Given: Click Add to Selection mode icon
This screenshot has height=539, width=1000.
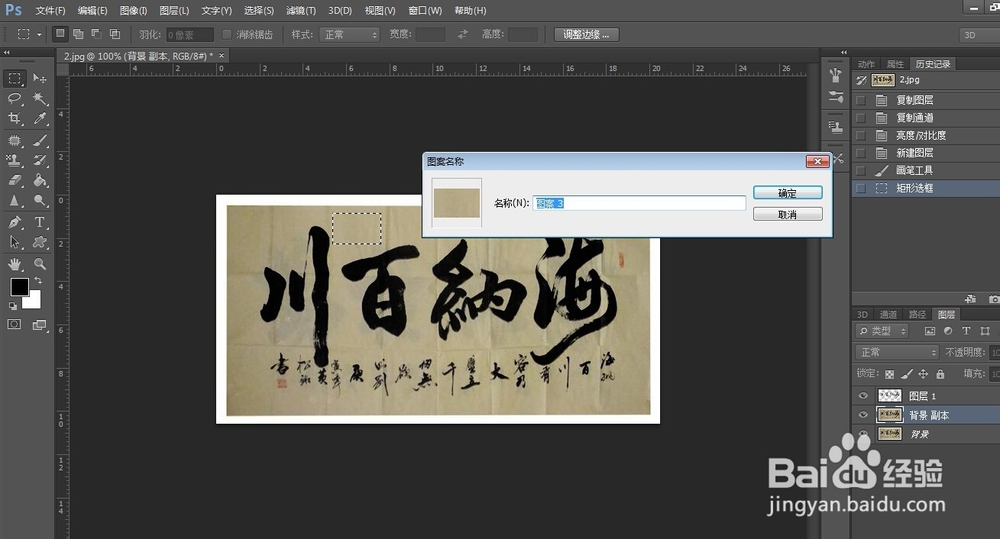Looking at the screenshot, I should tap(78, 34).
